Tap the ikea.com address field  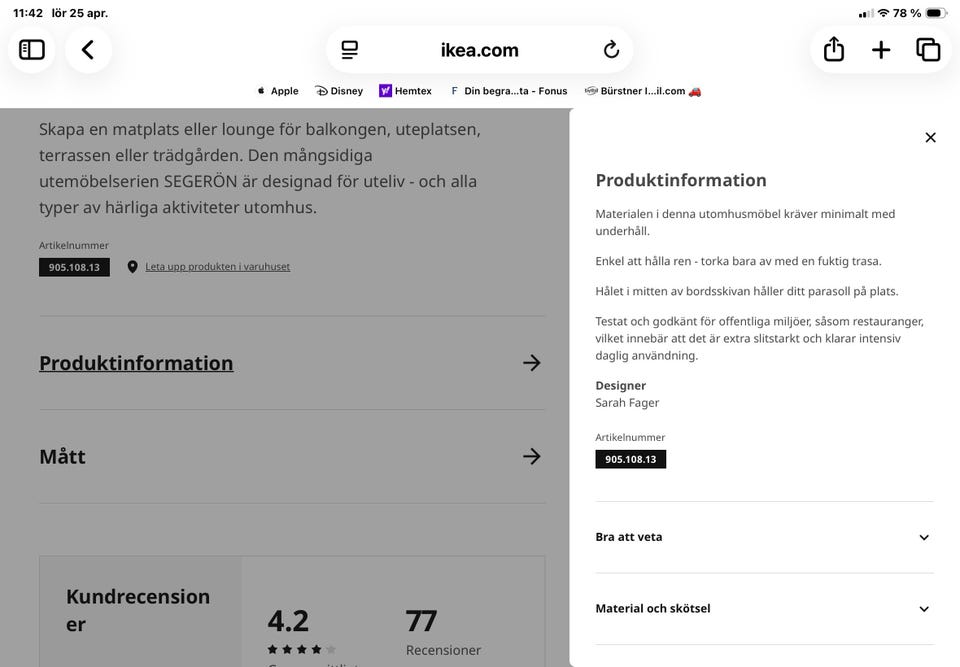pyautogui.click(x=480, y=50)
